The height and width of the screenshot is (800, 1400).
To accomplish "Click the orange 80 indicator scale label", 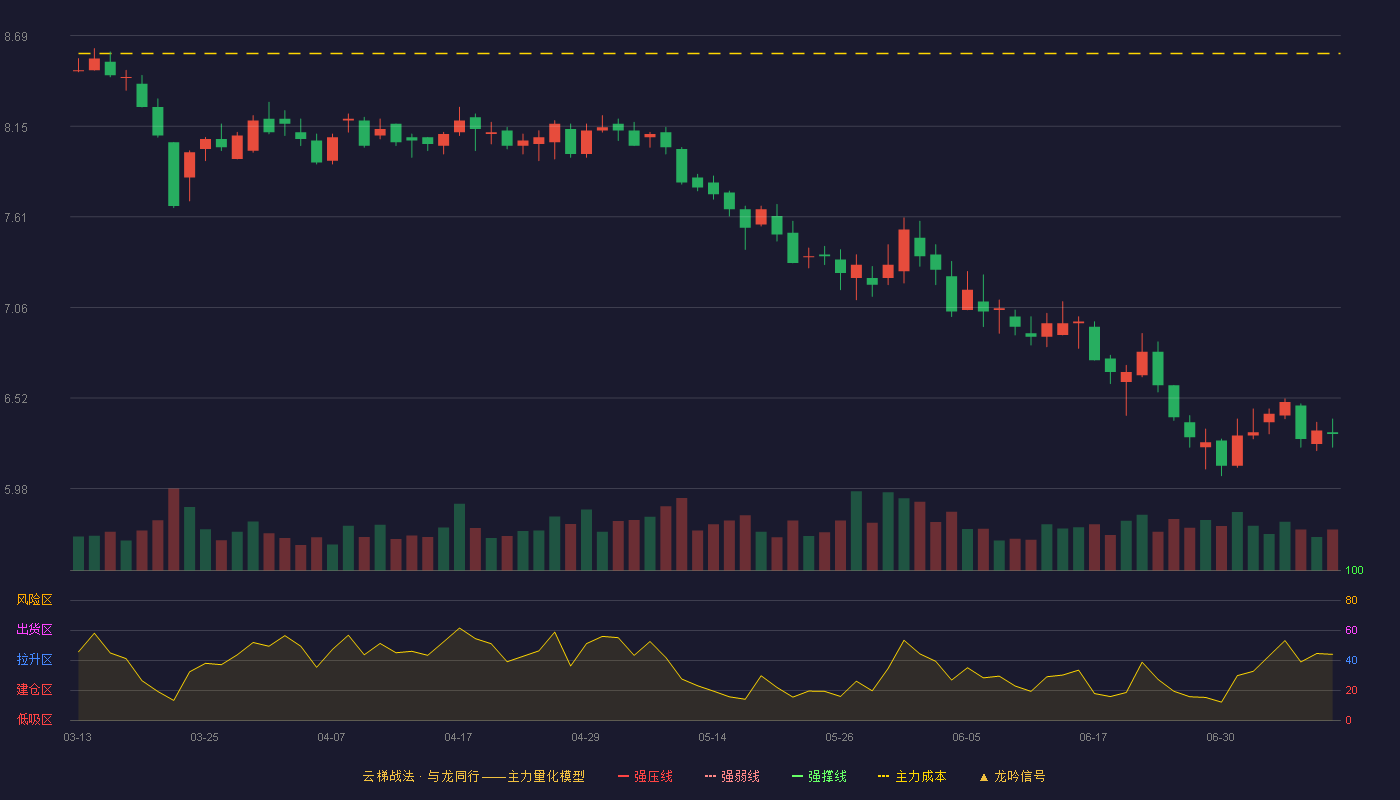I will tap(1351, 600).
